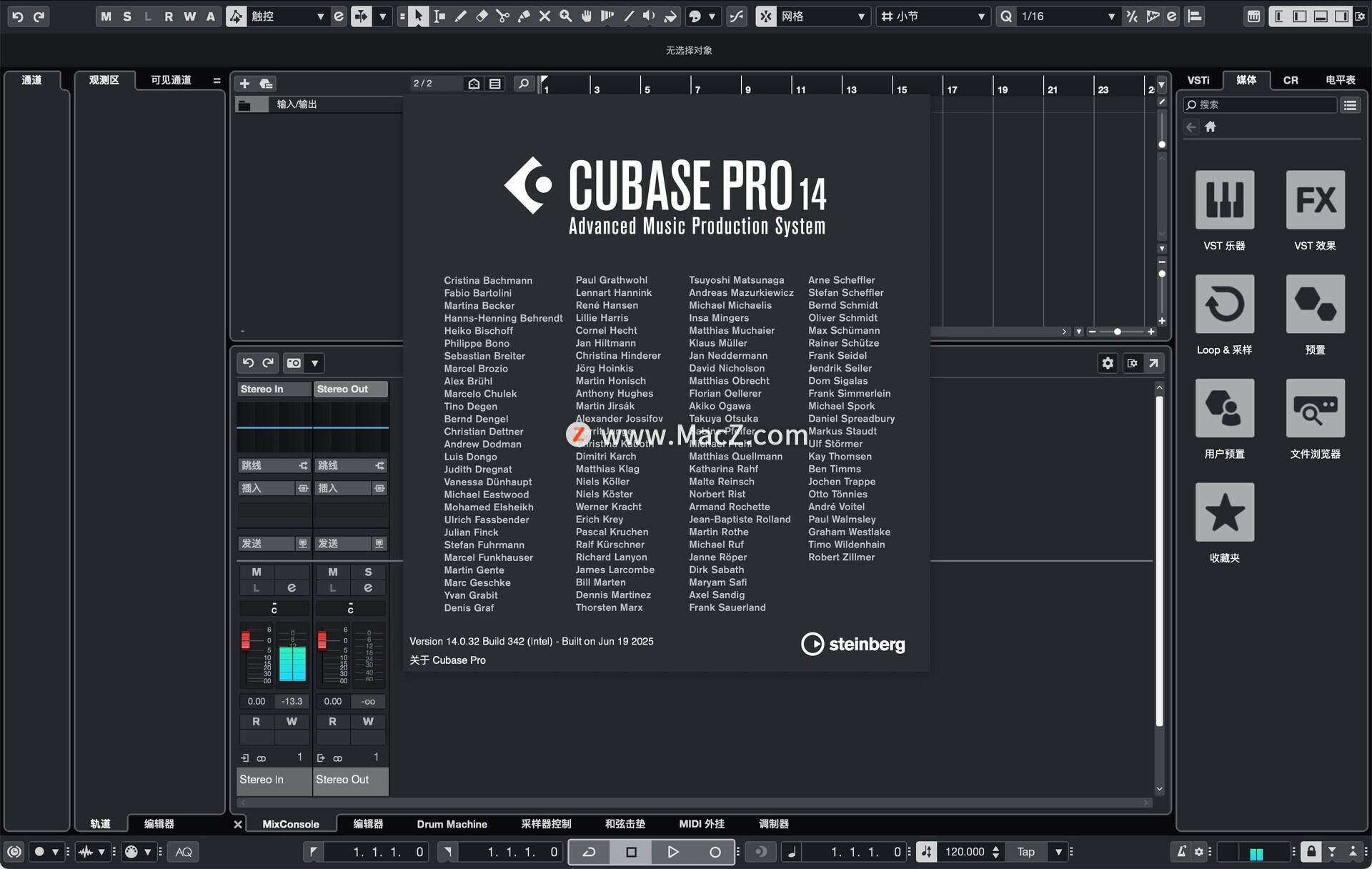1372x869 pixels.
Task: Click the transport Record button
Action: pos(715,851)
